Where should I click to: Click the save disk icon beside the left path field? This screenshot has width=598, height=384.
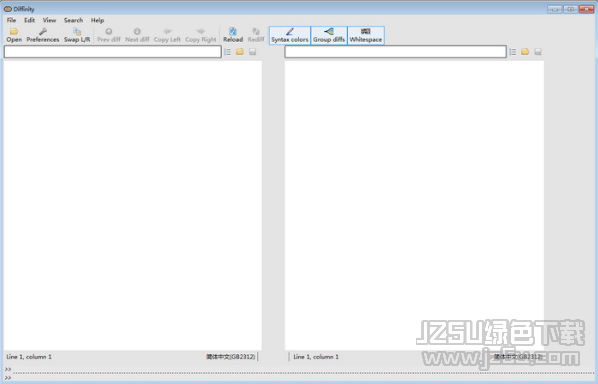click(x=252, y=51)
